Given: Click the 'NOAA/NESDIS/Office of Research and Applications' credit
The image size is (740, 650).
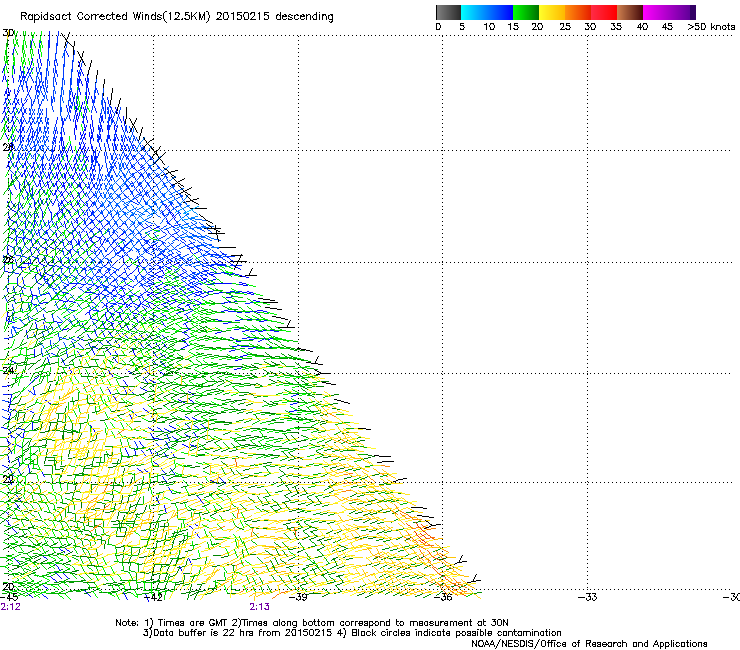Looking at the screenshot, I should [589, 644].
